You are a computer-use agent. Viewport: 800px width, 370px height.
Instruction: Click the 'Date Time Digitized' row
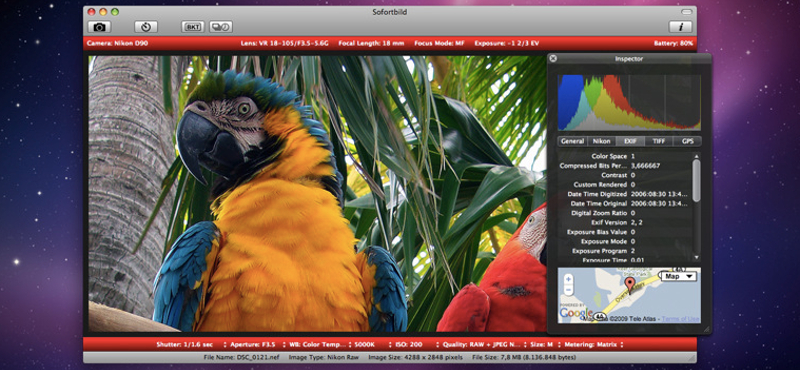[x=625, y=194]
